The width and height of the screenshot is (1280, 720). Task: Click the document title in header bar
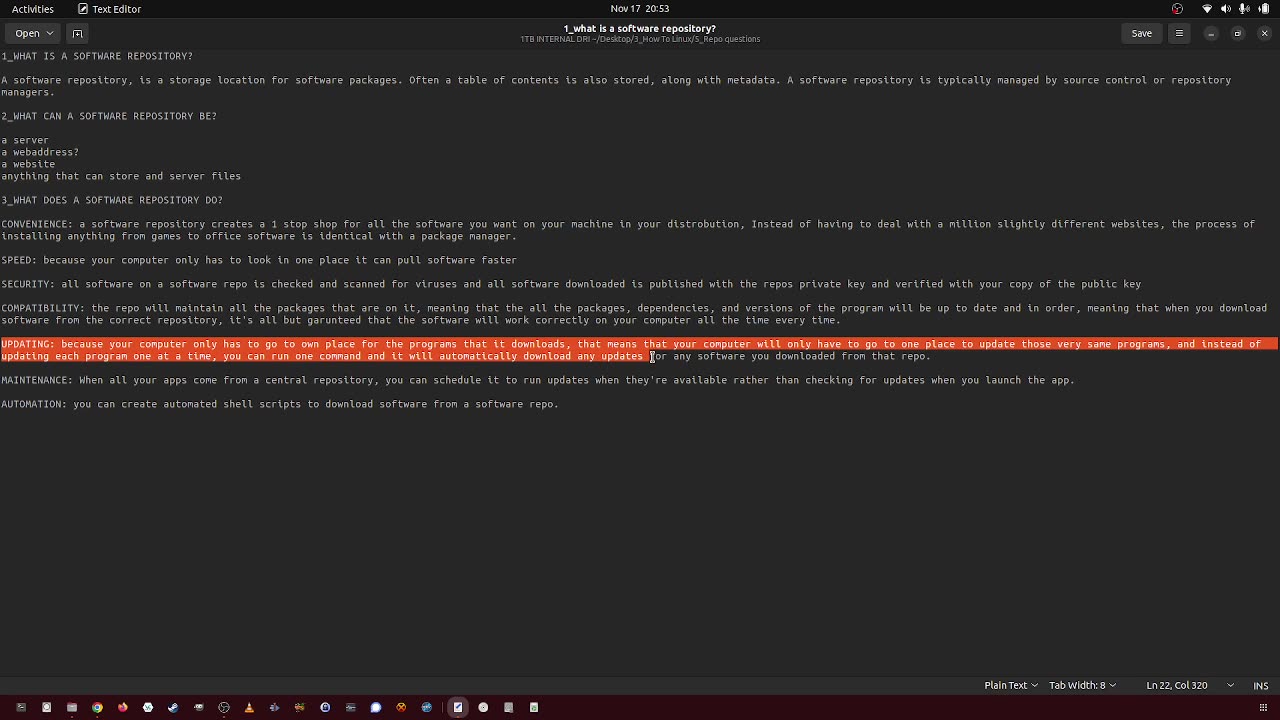(x=640, y=29)
